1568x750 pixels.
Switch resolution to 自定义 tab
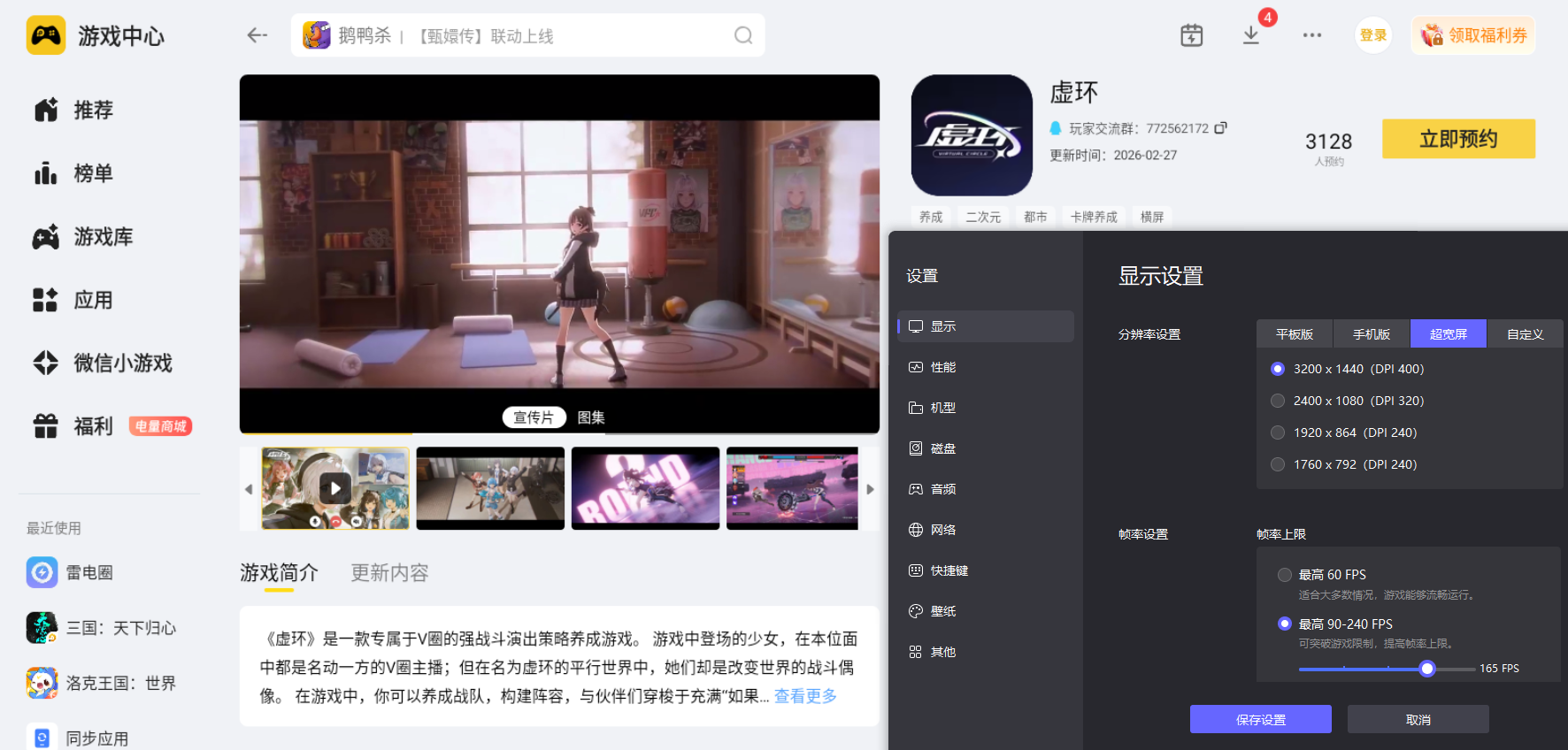click(1526, 334)
